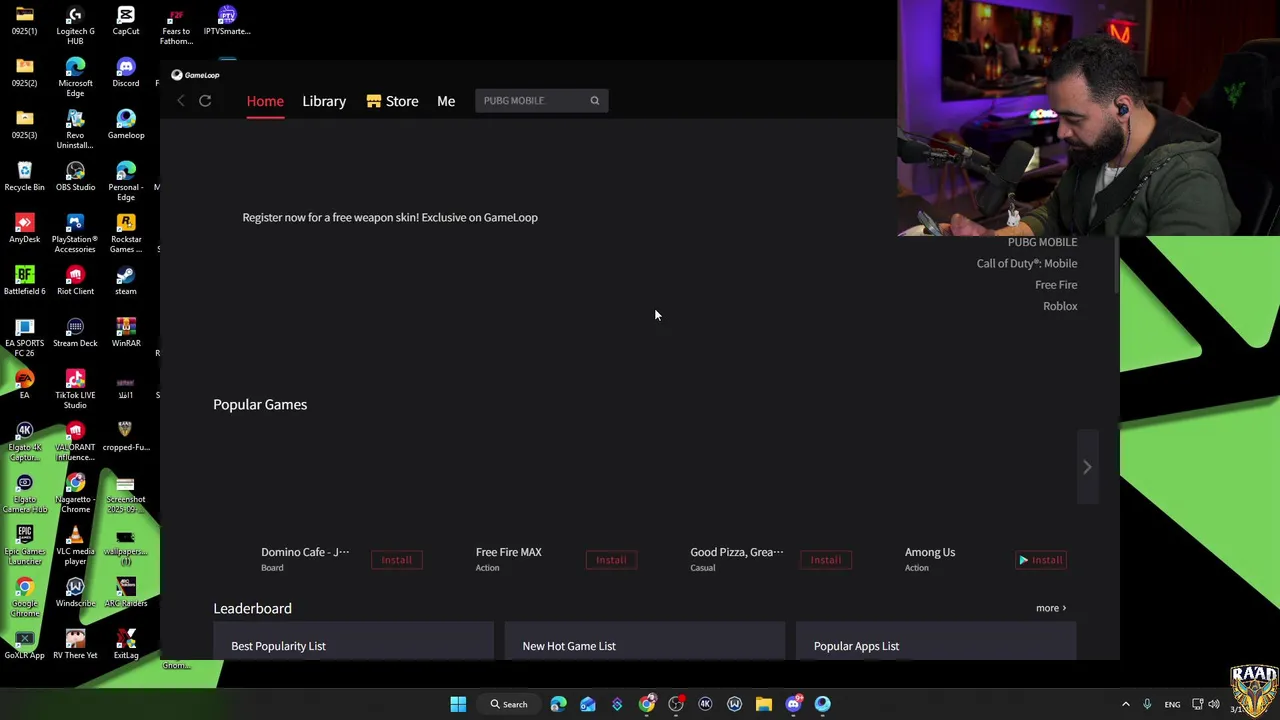1280x720 pixels.
Task: Open Recycle Bin on desktop
Action: (x=25, y=177)
